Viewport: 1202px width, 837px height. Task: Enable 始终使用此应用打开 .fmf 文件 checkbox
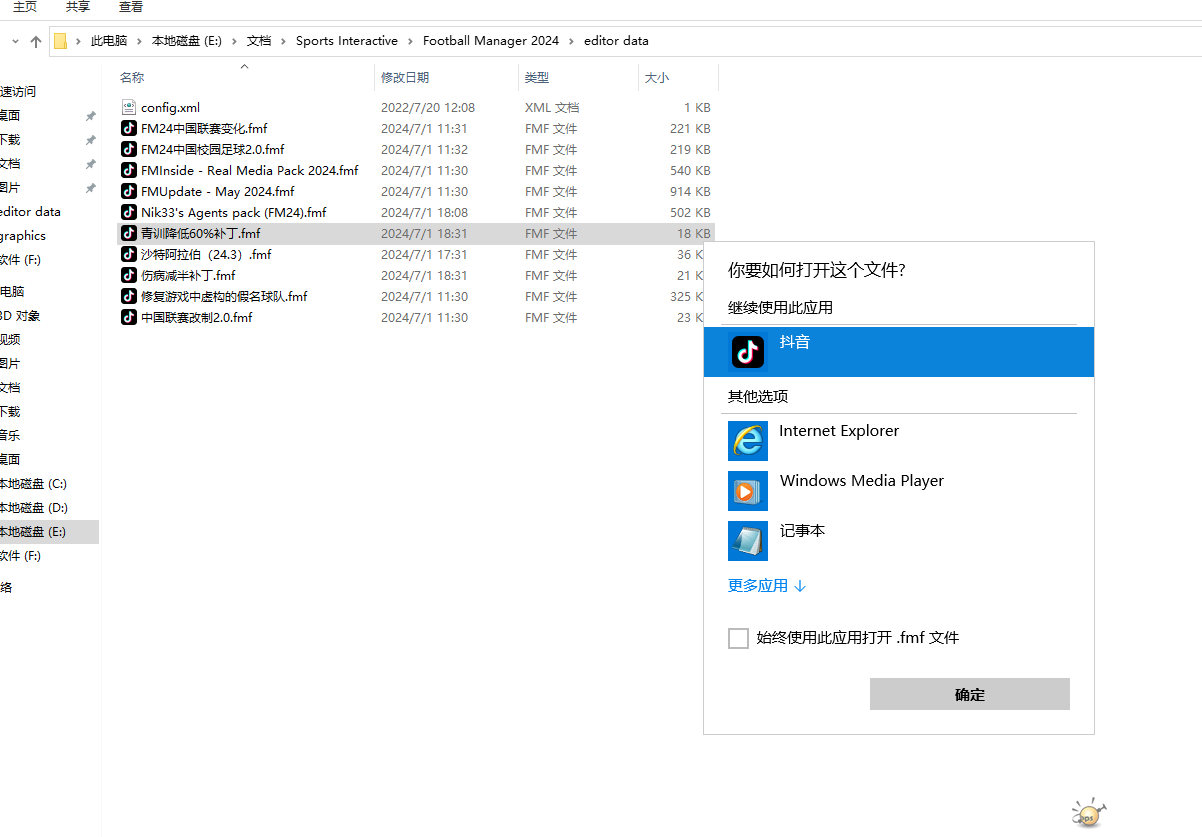click(738, 638)
